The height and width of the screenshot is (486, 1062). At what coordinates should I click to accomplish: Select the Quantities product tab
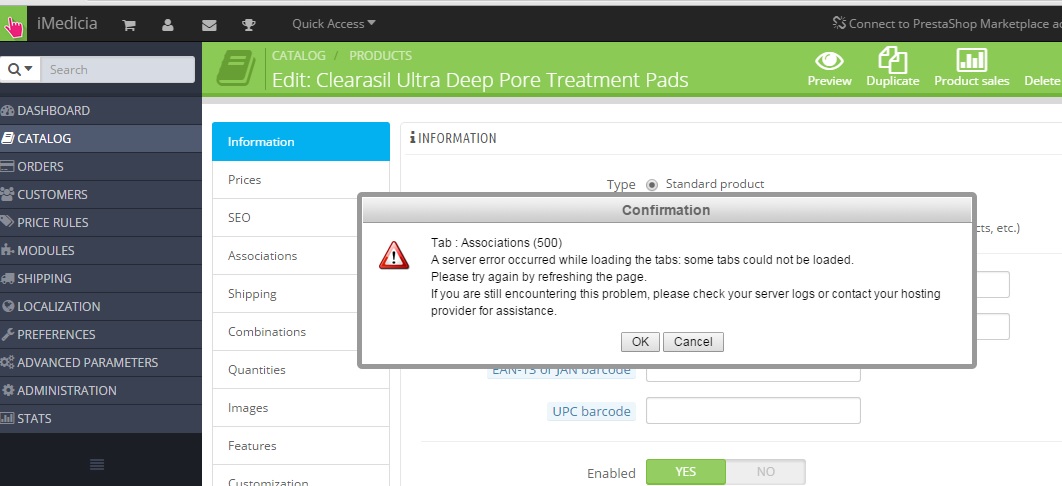[x=301, y=370]
